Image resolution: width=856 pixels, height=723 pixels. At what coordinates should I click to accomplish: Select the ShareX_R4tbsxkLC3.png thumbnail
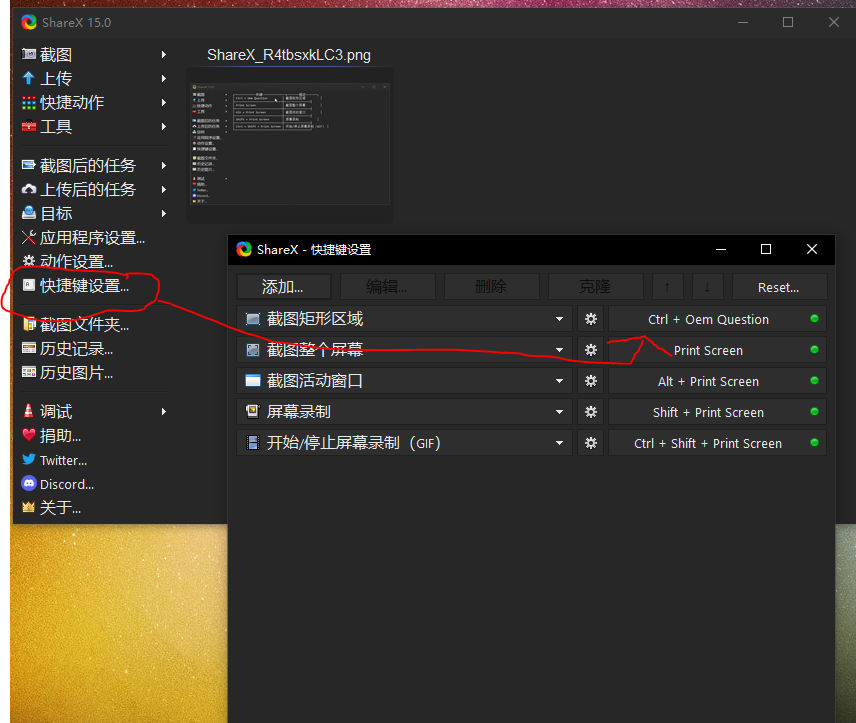pos(290,145)
